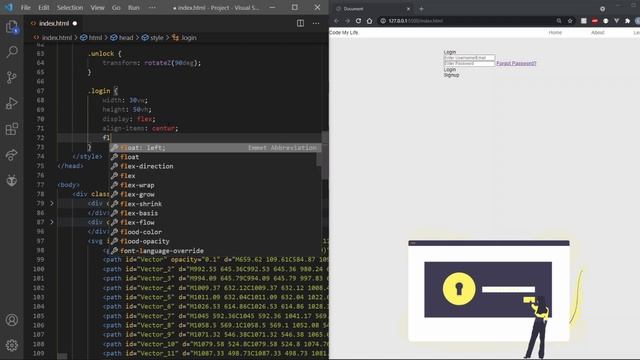Open the Run and Debug view
This screenshot has width=640, height=360.
12,103
